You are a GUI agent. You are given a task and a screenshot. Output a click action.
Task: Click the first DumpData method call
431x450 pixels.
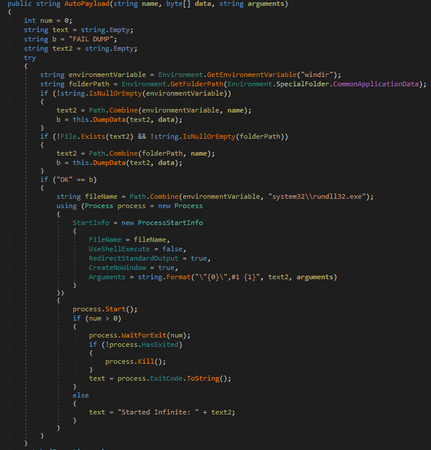pos(109,120)
